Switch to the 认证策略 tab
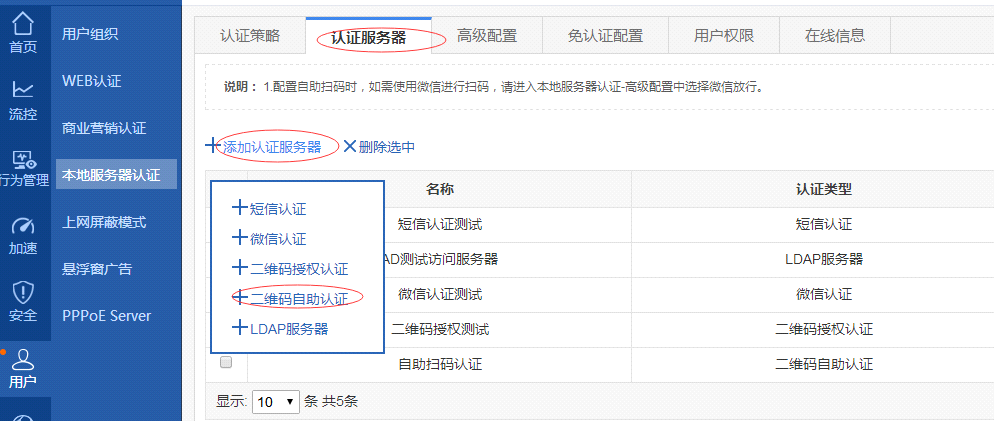 pyautogui.click(x=250, y=36)
